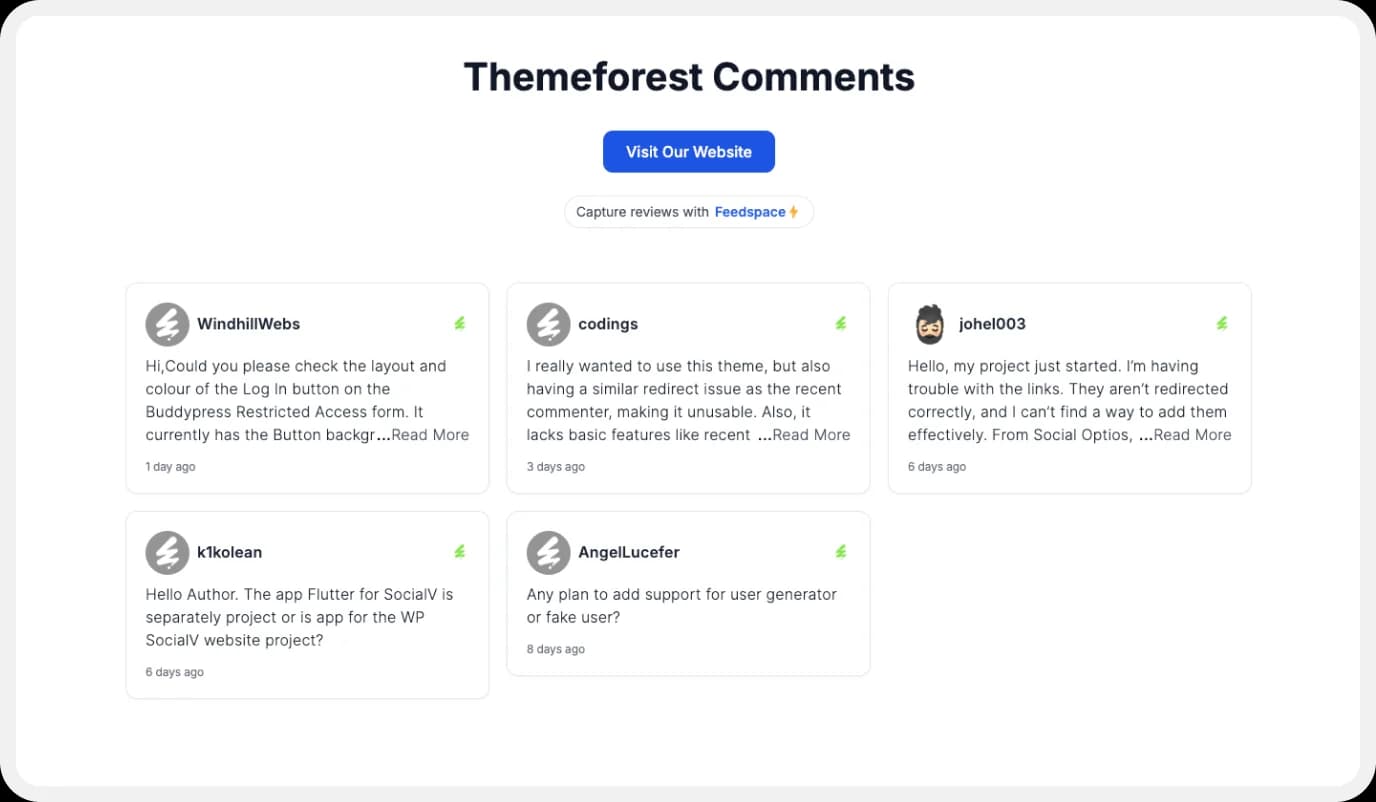Click the Themeforest leaf icon on codings card
This screenshot has width=1376, height=802.
click(841, 323)
